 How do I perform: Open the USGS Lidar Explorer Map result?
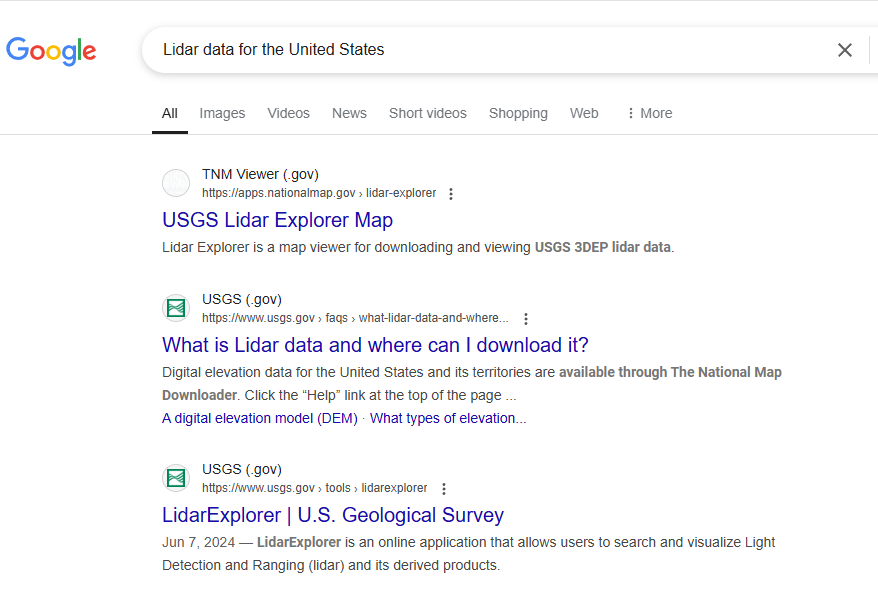tap(277, 220)
